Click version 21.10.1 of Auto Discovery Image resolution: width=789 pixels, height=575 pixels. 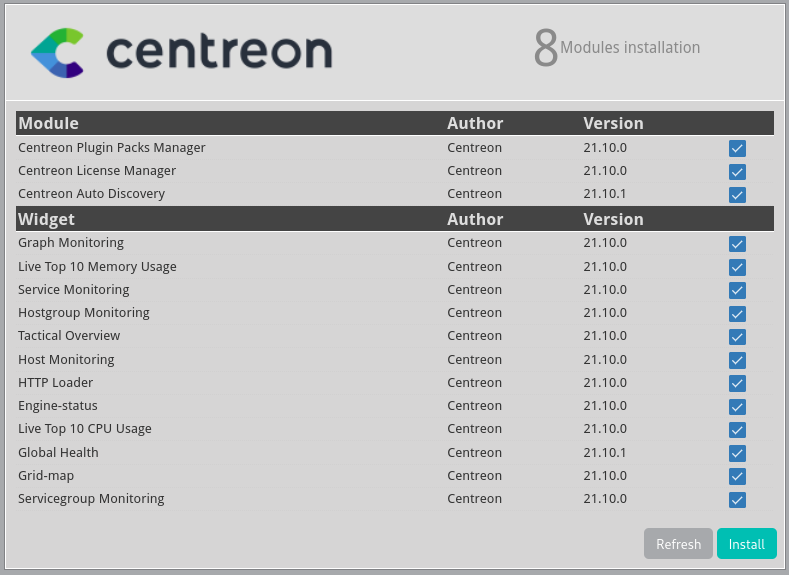[605, 194]
